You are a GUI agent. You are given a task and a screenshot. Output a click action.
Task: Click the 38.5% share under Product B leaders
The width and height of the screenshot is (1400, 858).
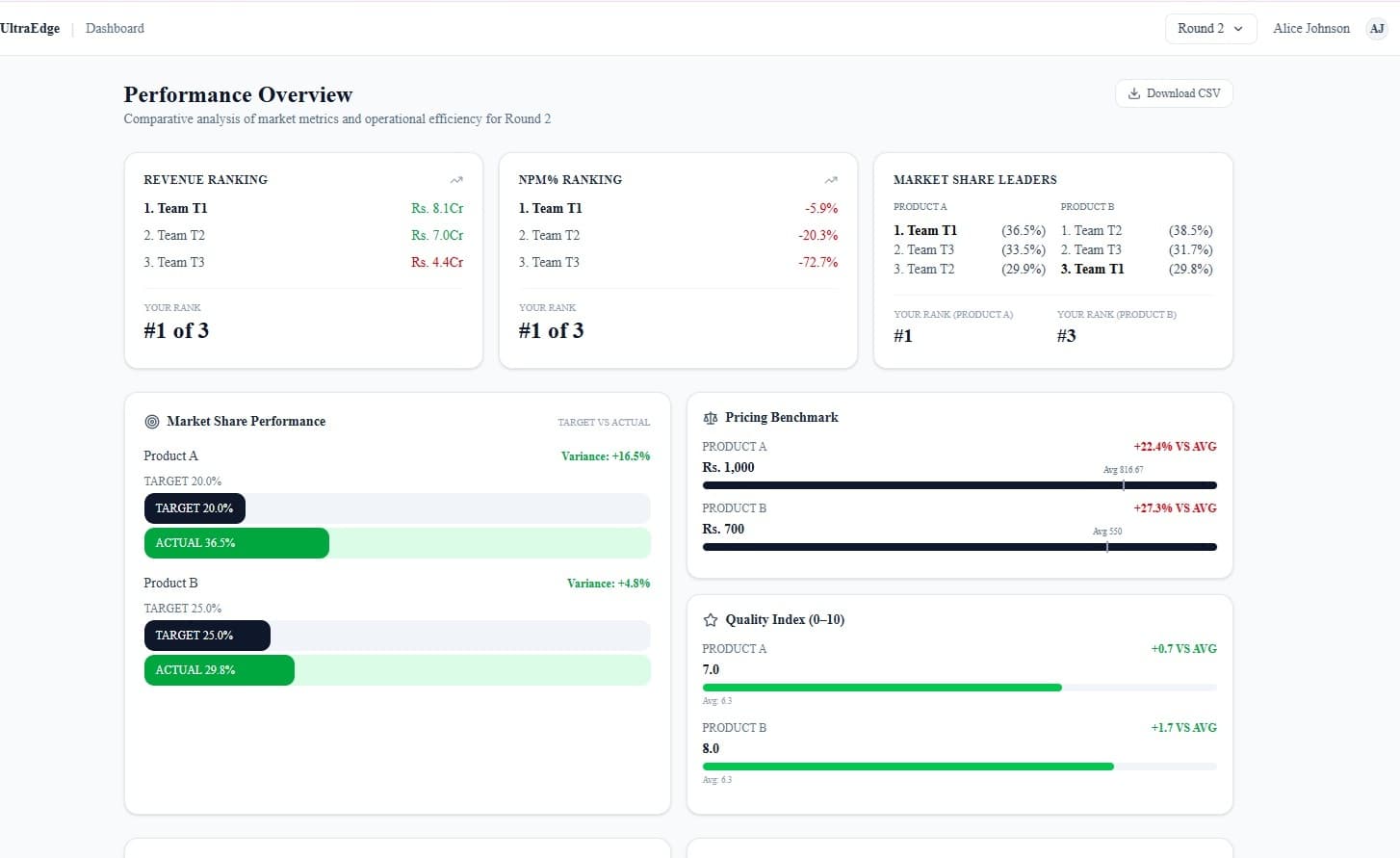tap(1190, 230)
